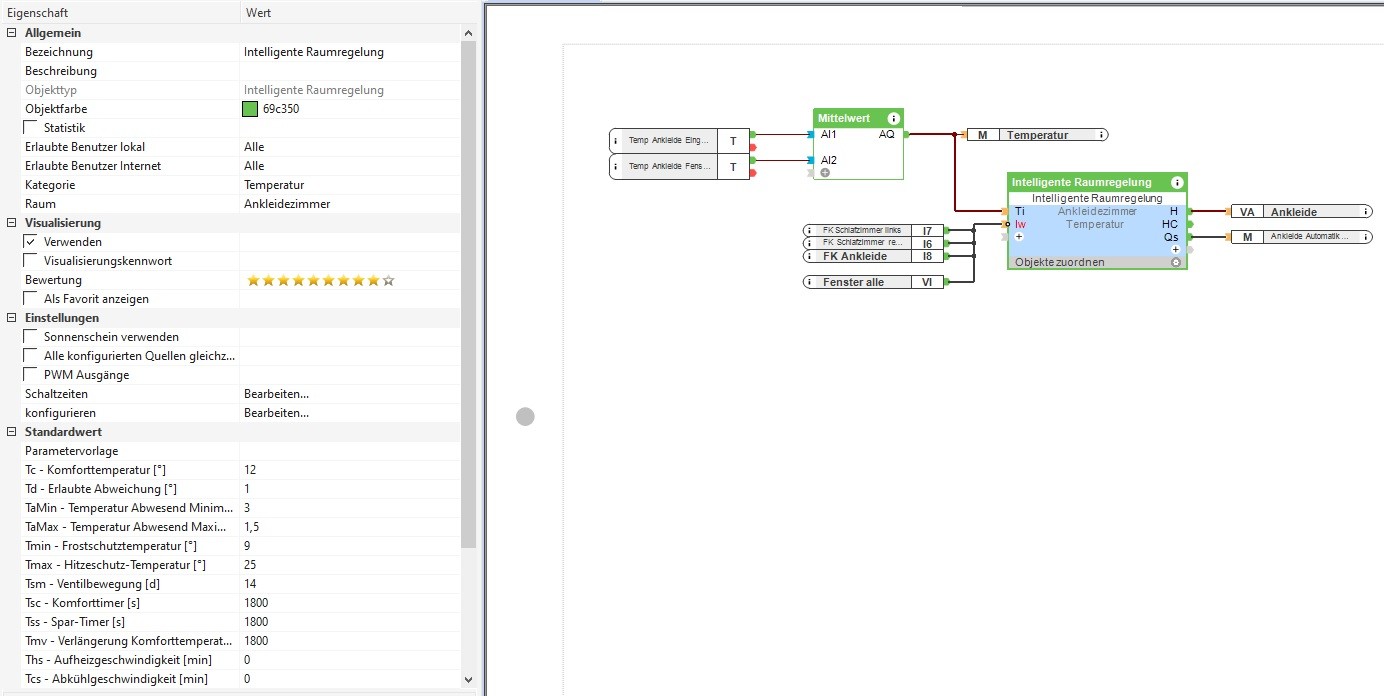Screen dimensions: 1384x696
Task: Collapse the Visualisierung section
Action: (x=11, y=223)
